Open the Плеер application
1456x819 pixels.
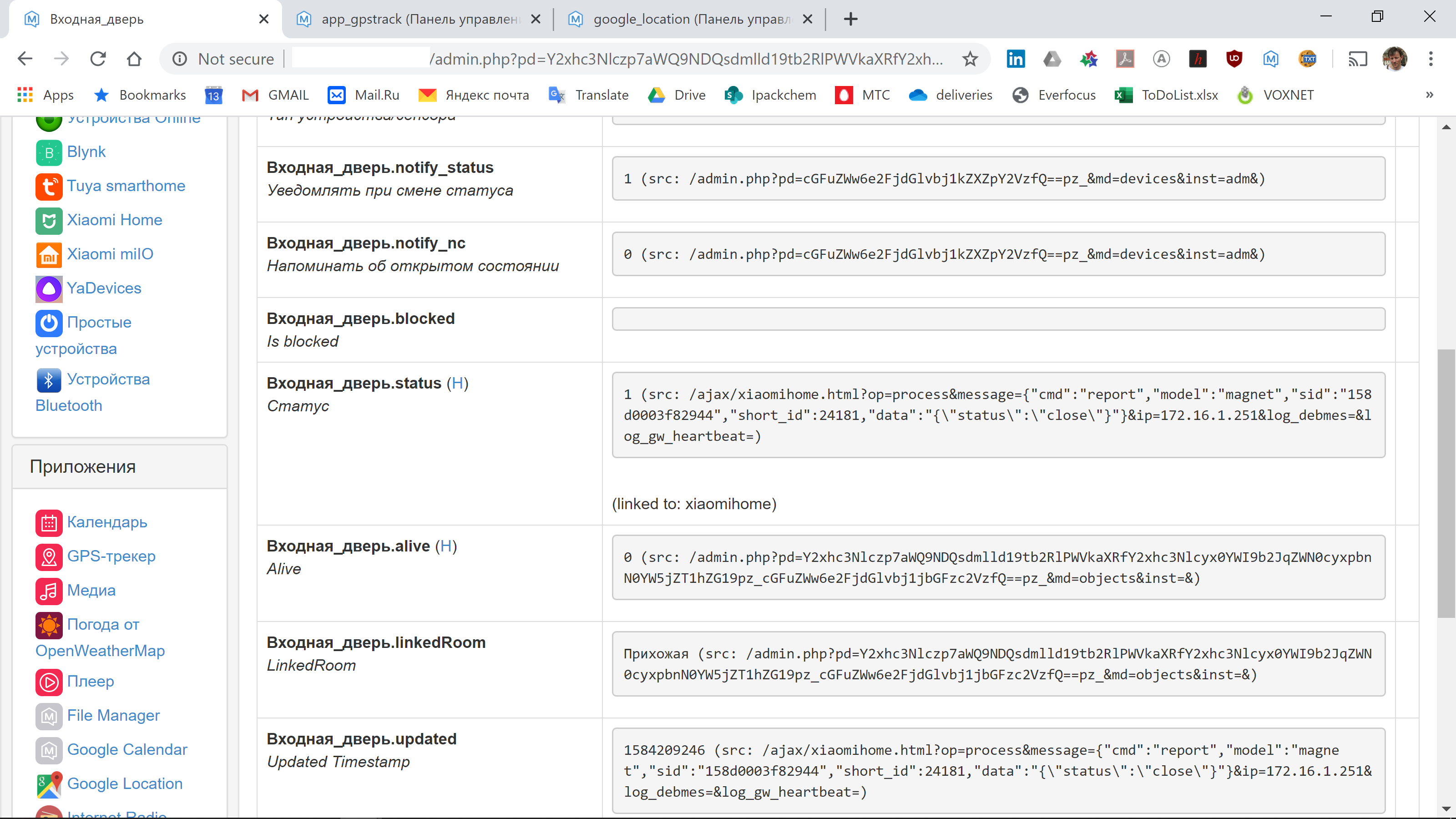click(90, 682)
